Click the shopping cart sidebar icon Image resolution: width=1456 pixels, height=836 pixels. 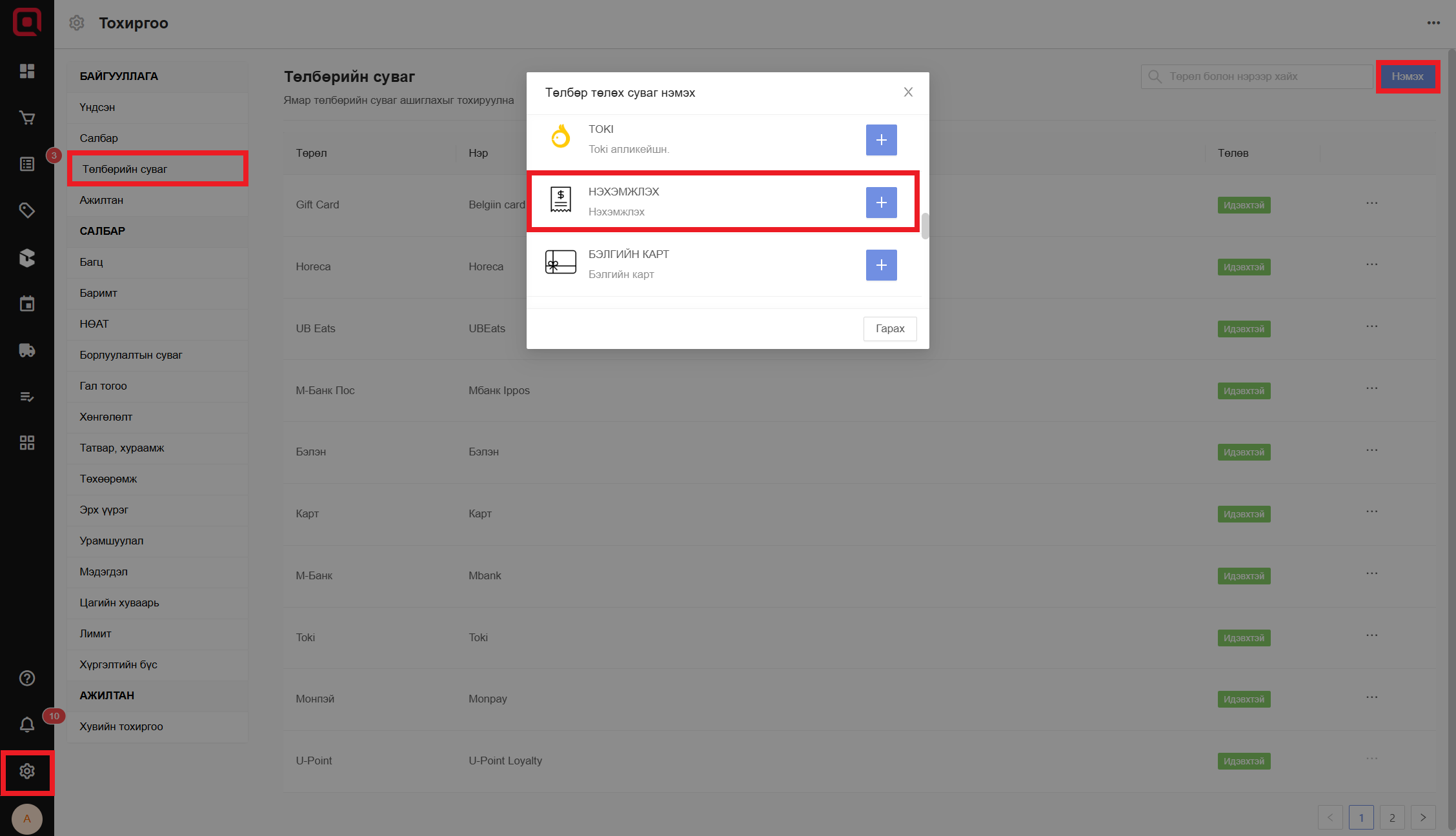pos(27,118)
